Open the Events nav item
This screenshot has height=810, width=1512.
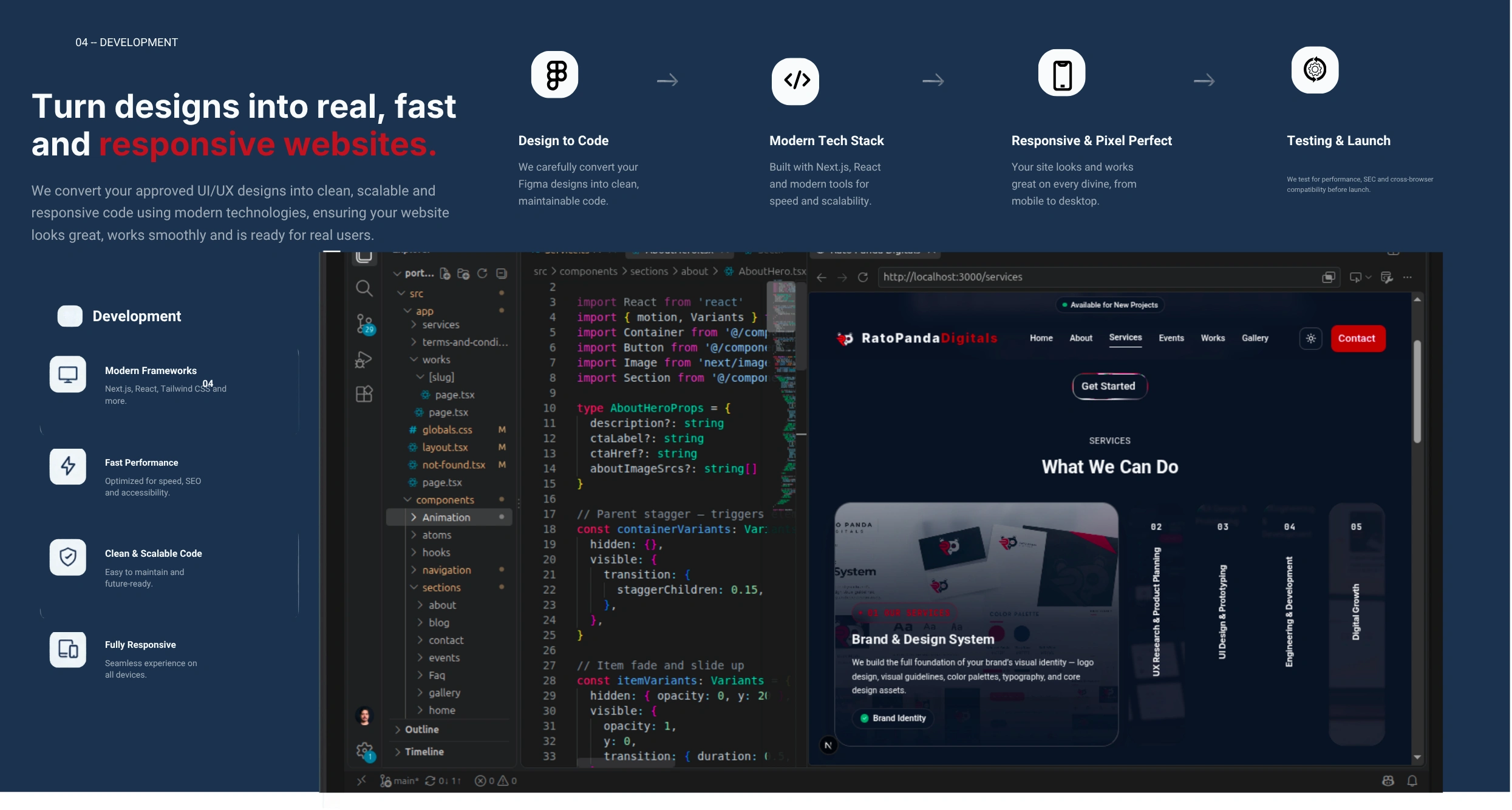1171,338
